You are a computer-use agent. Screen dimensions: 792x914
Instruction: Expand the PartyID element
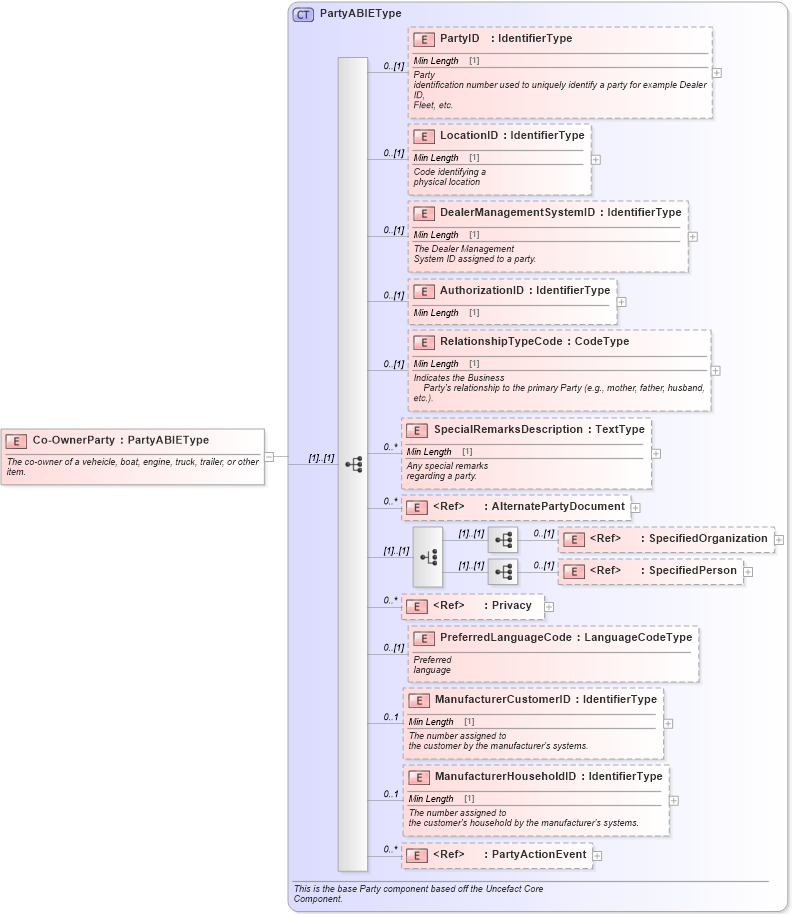[x=717, y=73]
